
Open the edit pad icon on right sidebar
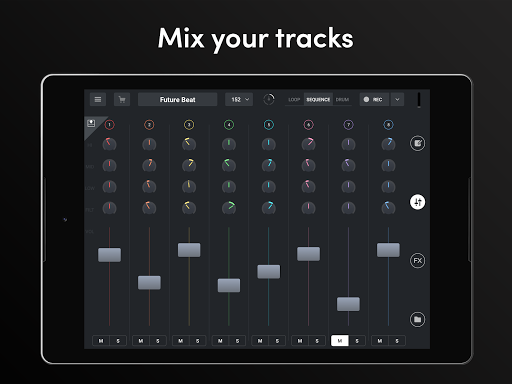pyautogui.click(x=417, y=143)
